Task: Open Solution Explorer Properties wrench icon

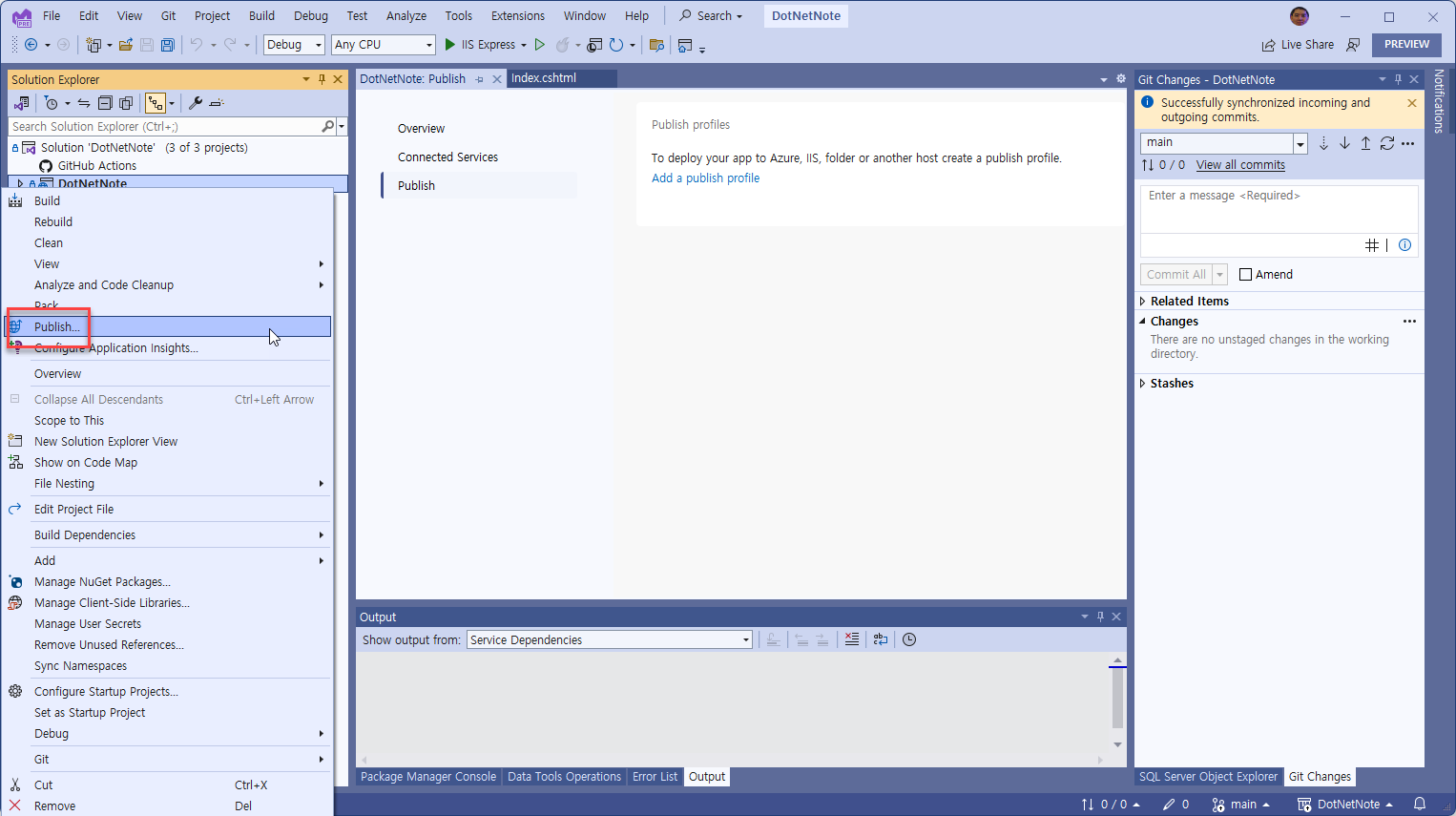Action: pyautogui.click(x=196, y=102)
